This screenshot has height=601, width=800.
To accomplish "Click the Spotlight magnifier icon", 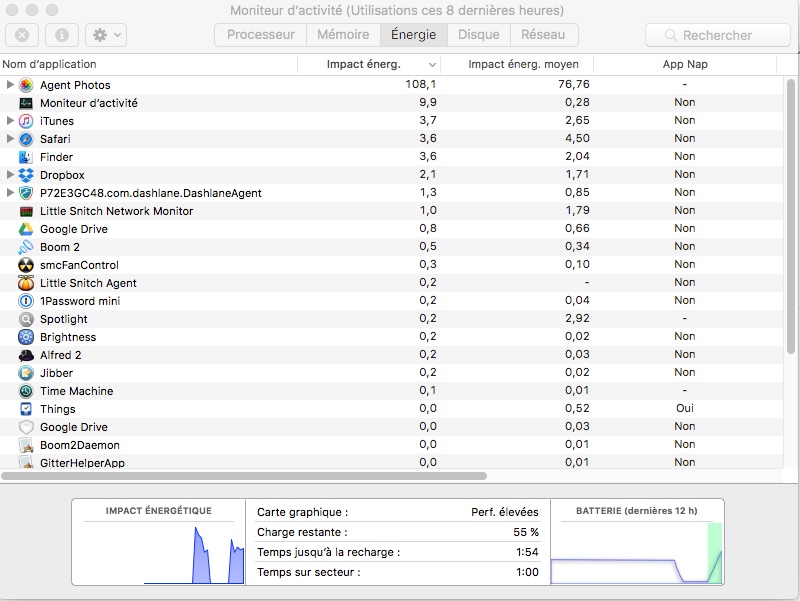I will tap(26, 319).
